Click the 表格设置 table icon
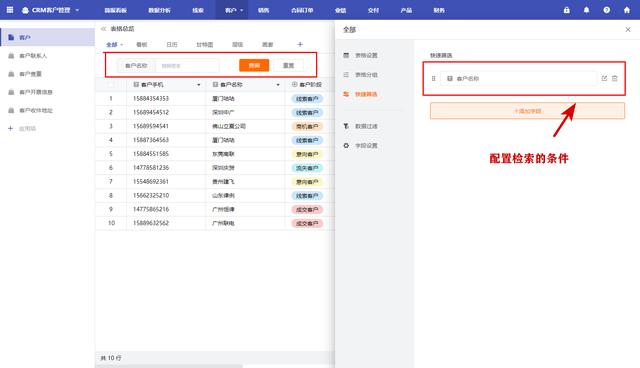The image size is (640, 368). (346, 55)
